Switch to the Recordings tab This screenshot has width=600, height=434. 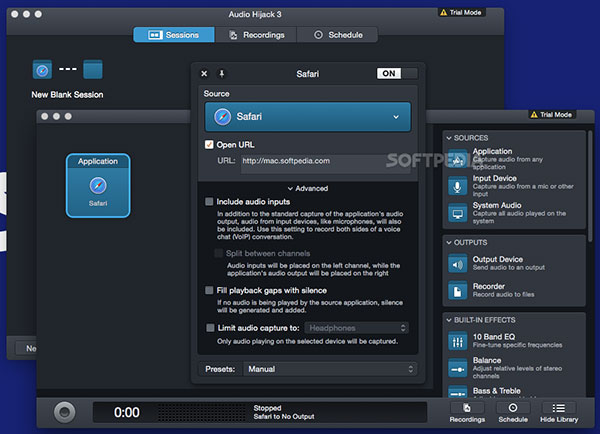click(x=256, y=35)
